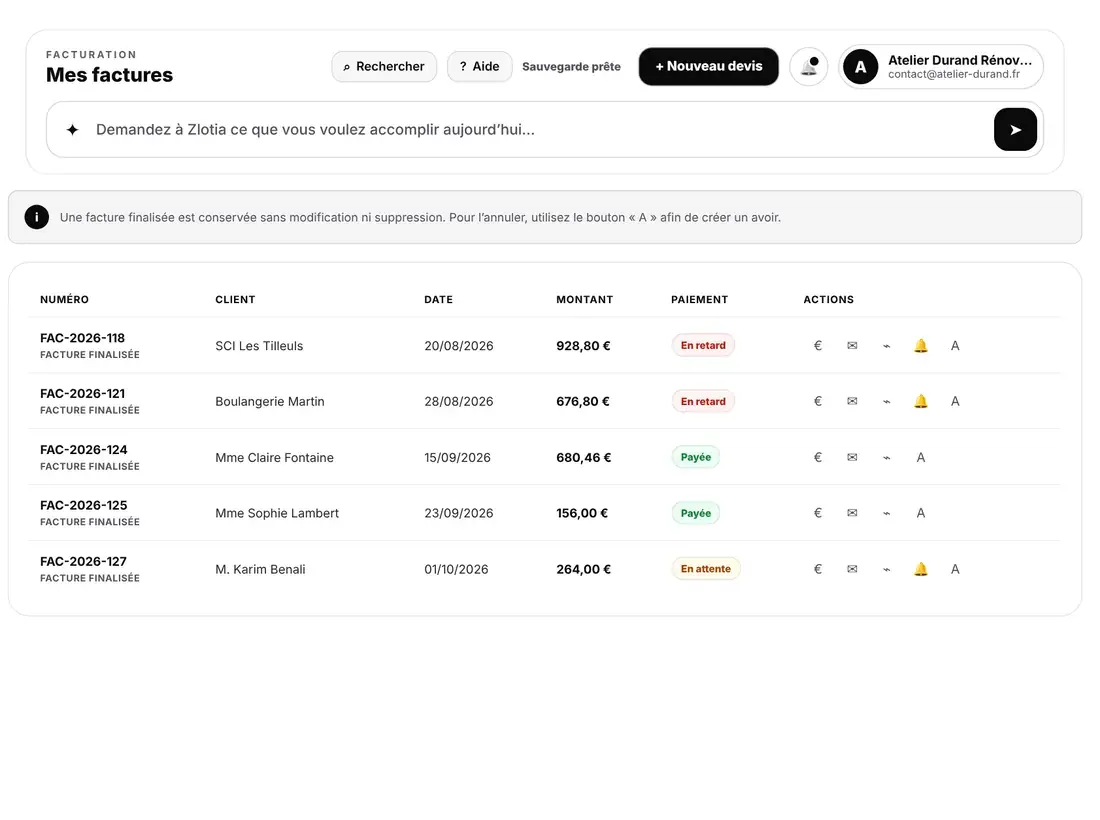Click the client name Boulangerie Martin

(x=270, y=401)
